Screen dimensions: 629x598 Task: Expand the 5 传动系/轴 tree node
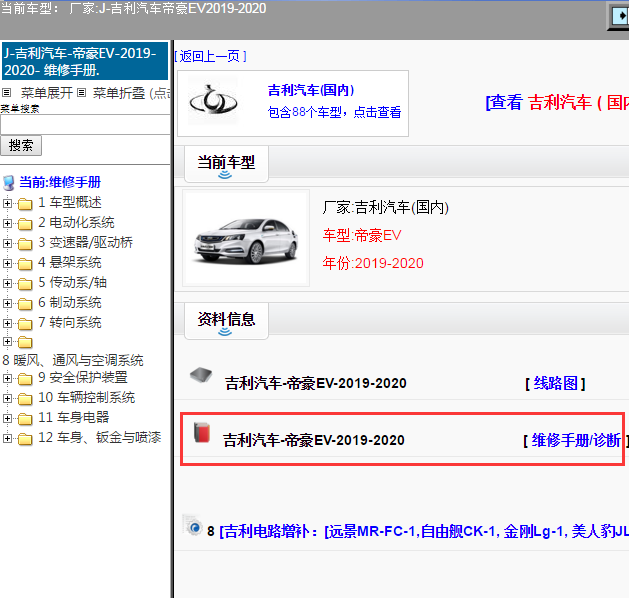click(x=7, y=283)
